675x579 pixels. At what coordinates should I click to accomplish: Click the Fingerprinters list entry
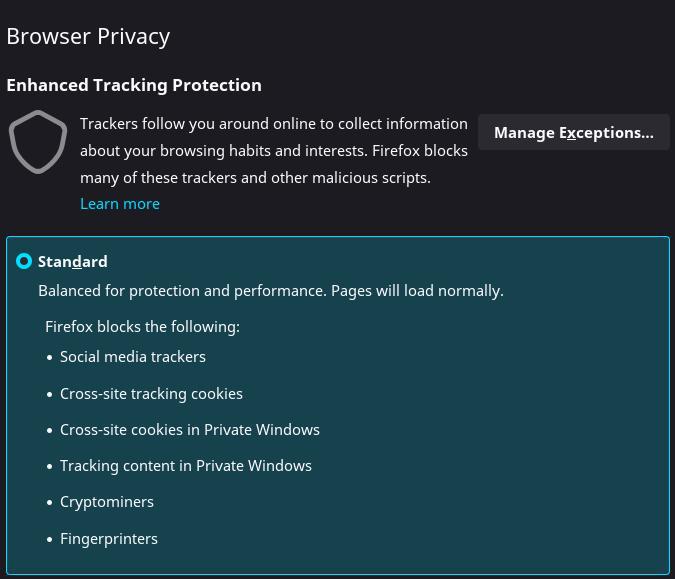[x=109, y=538]
